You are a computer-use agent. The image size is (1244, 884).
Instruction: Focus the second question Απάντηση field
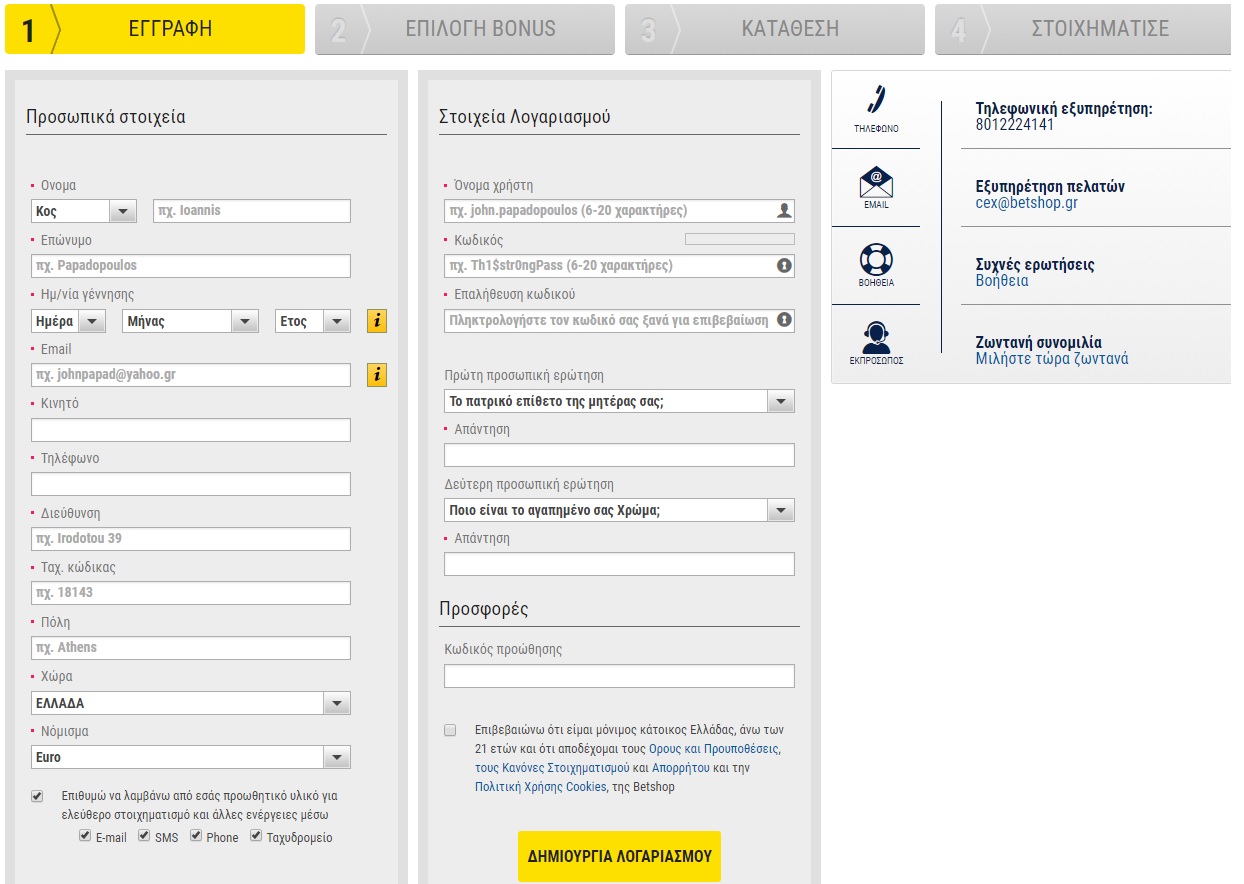(x=619, y=564)
